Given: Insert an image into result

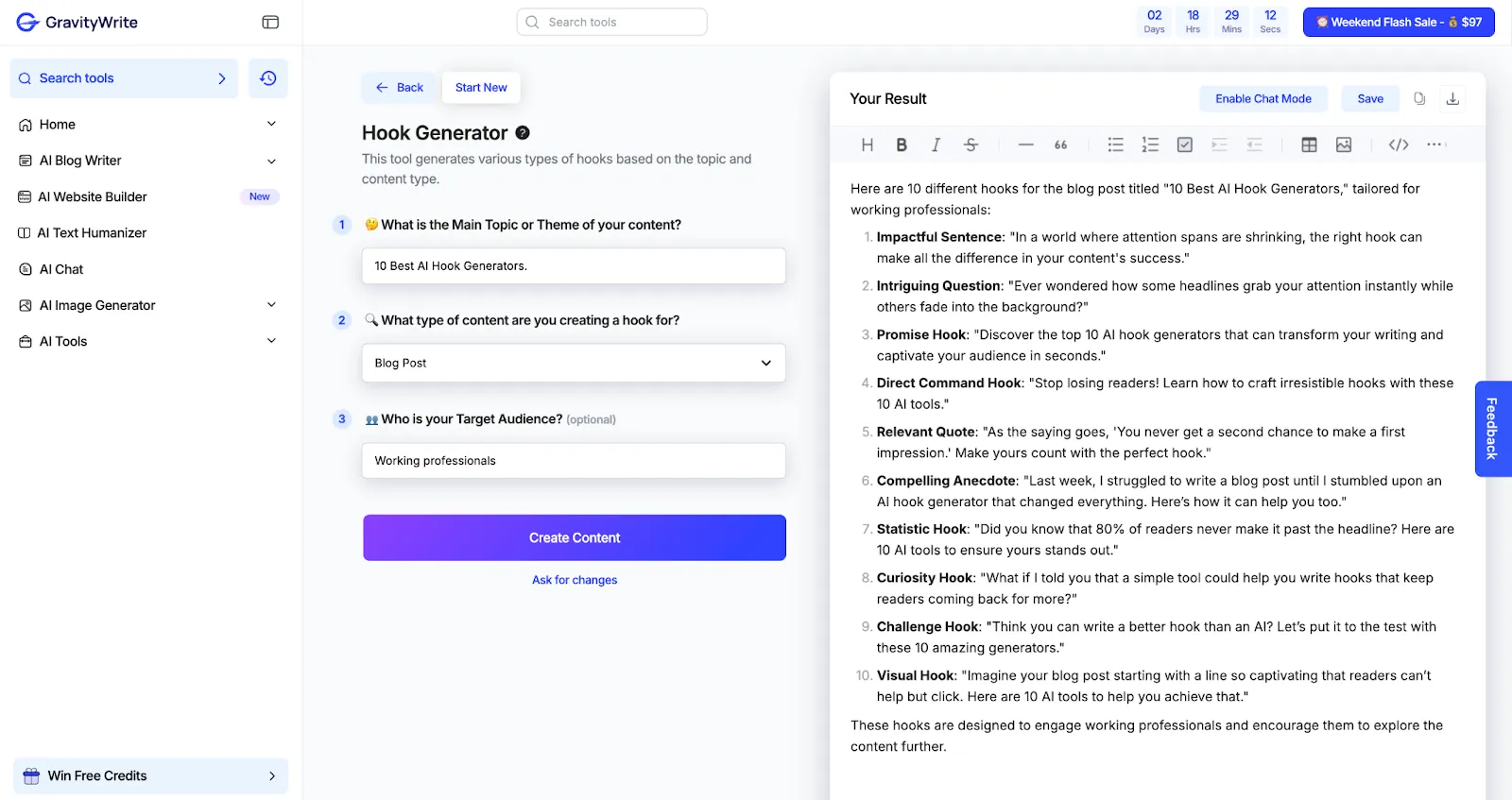Looking at the screenshot, I should [1344, 145].
